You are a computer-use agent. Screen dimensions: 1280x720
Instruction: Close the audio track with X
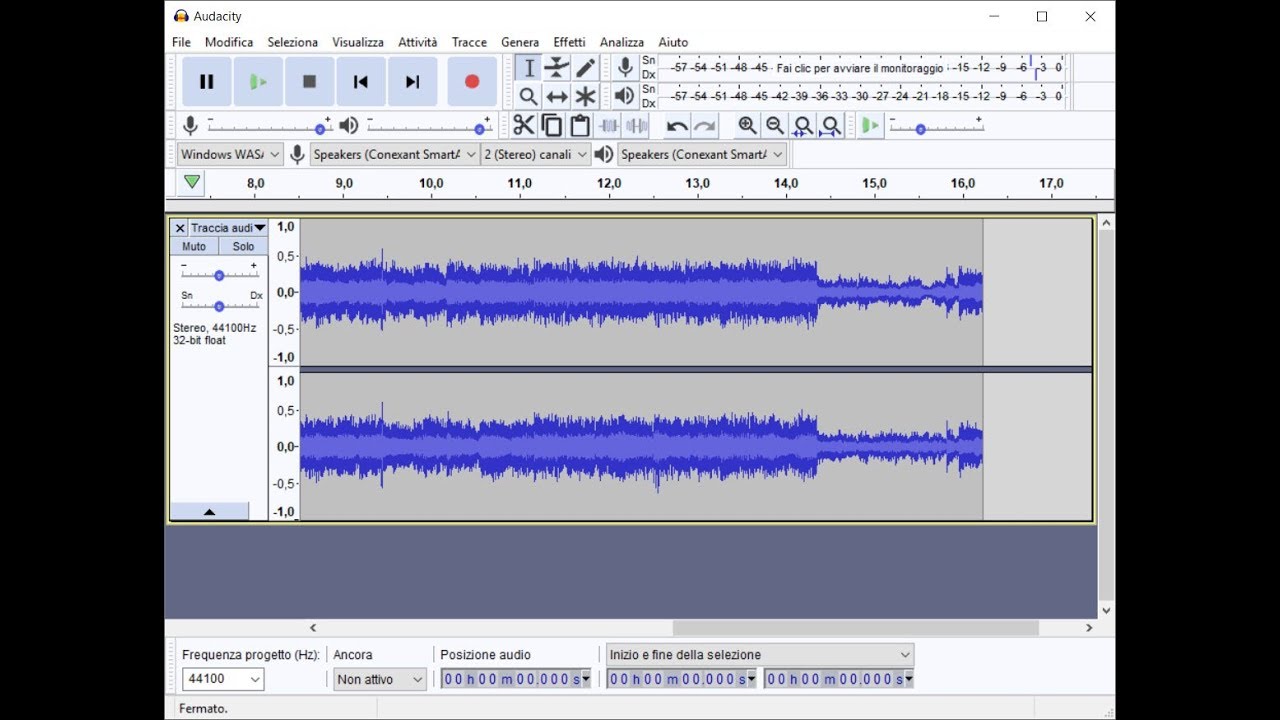(180, 228)
